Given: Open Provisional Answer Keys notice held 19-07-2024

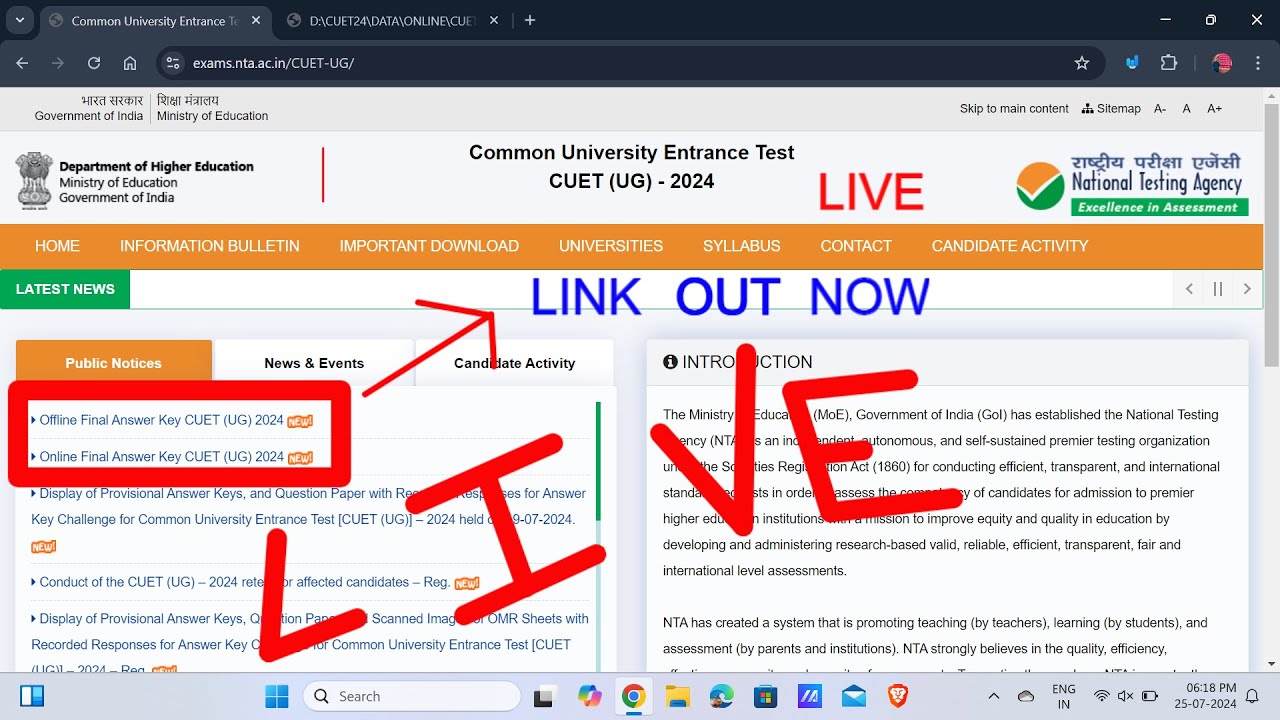Looking at the screenshot, I should tap(308, 506).
